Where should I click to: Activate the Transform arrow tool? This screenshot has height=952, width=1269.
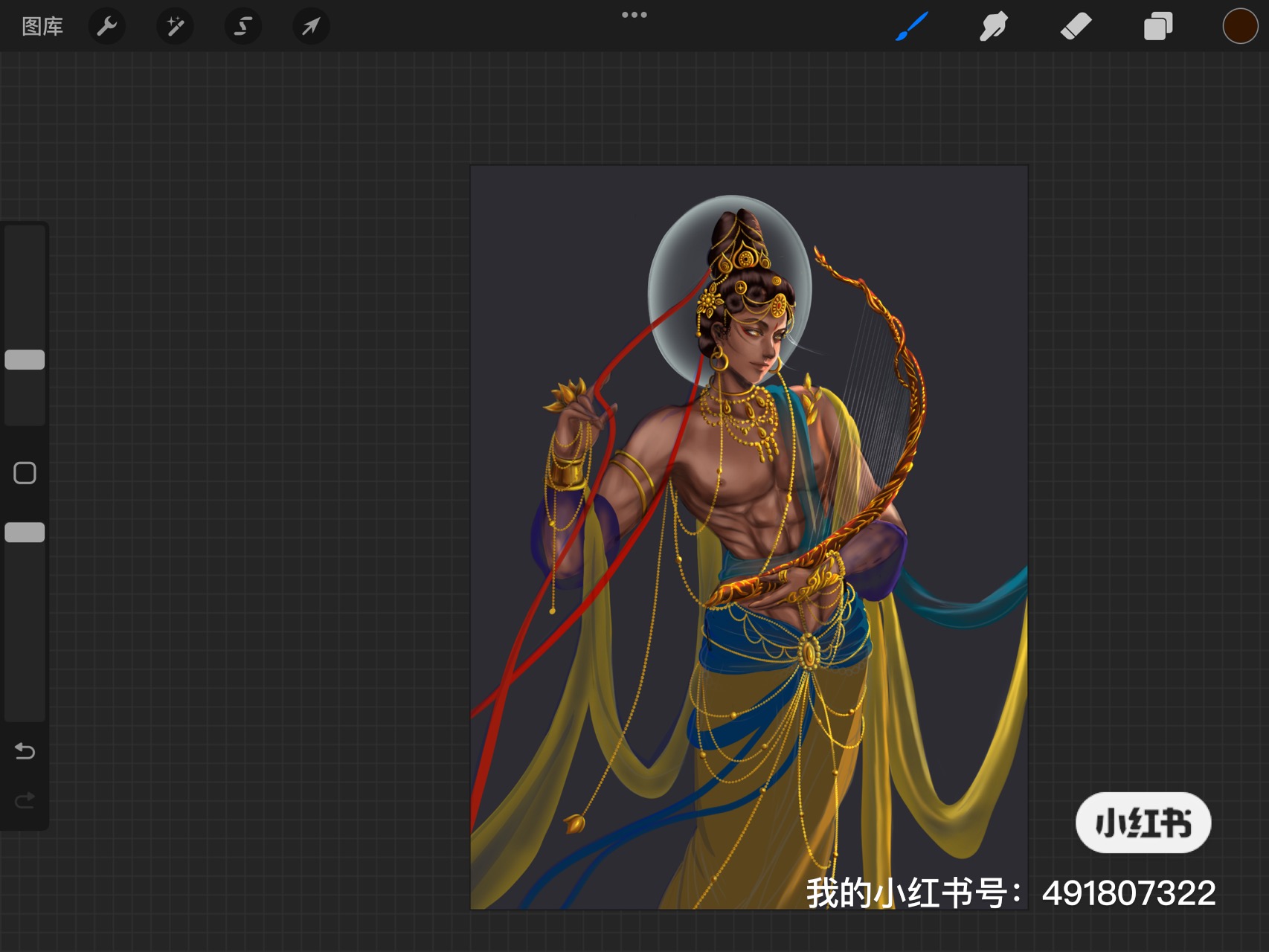(x=311, y=27)
